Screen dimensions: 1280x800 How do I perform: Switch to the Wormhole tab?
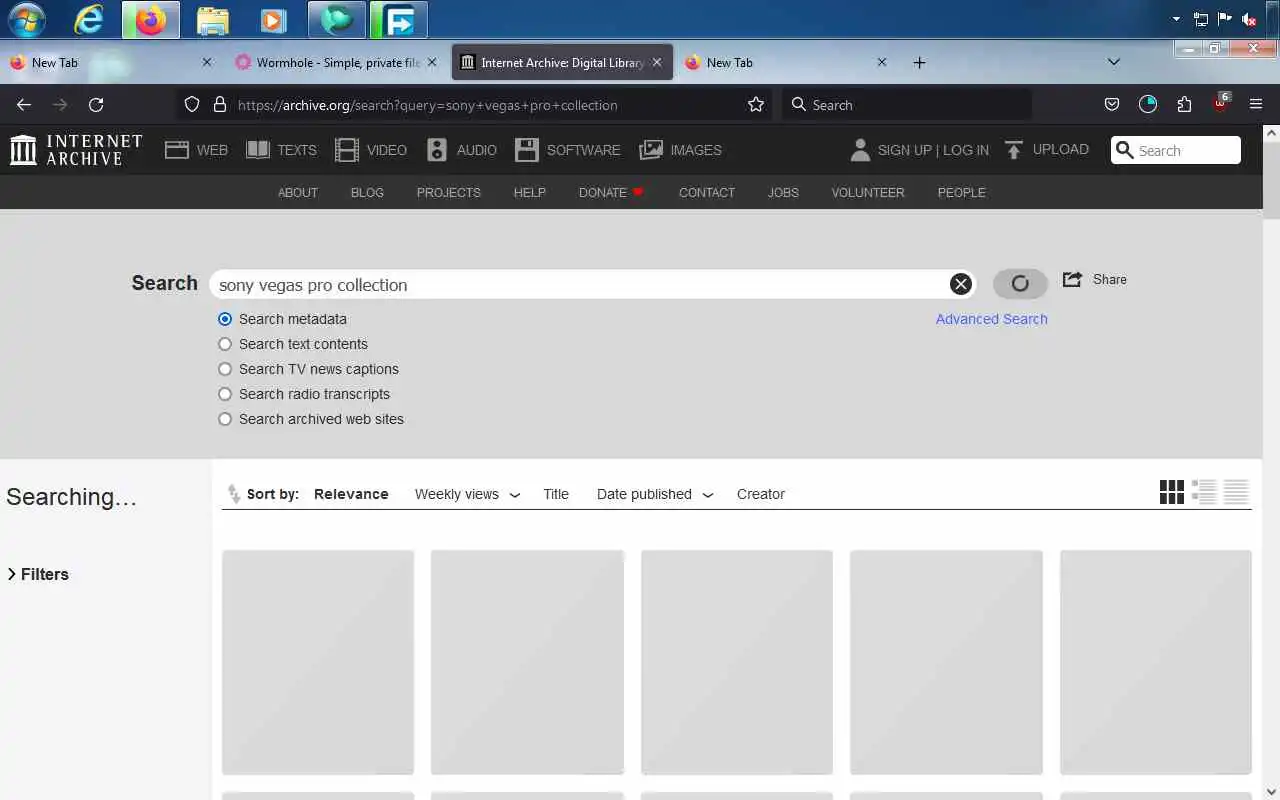[337, 62]
